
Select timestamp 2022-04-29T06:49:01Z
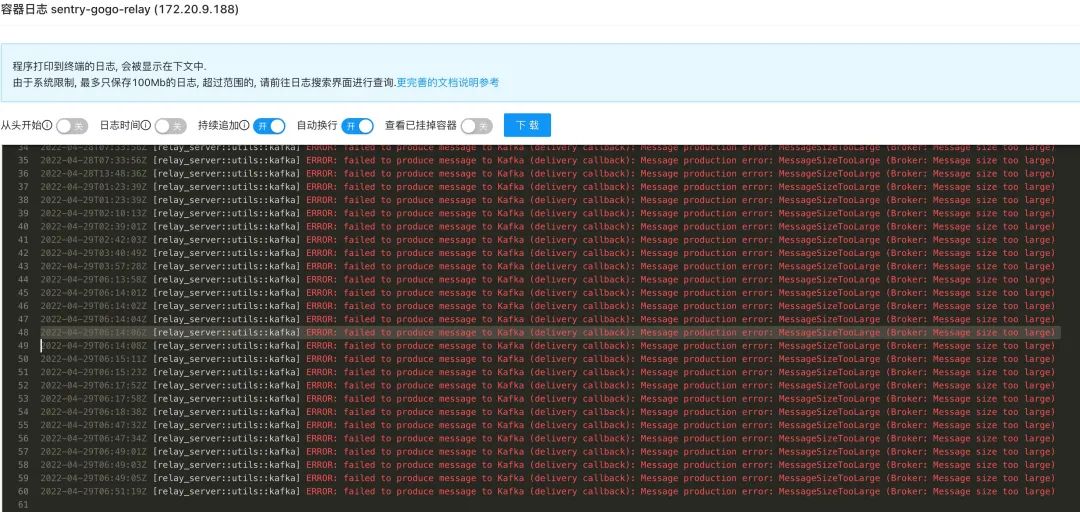[93, 451]
